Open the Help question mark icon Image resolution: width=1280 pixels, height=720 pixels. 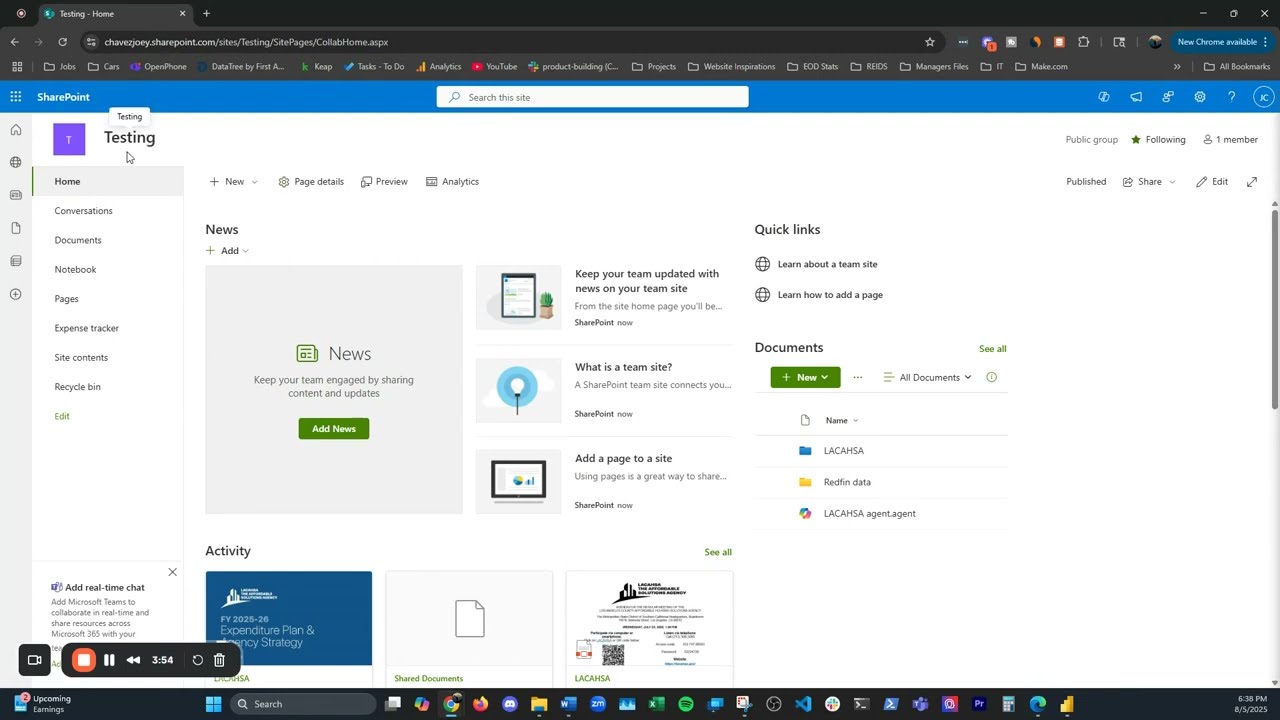(1232, 97)
